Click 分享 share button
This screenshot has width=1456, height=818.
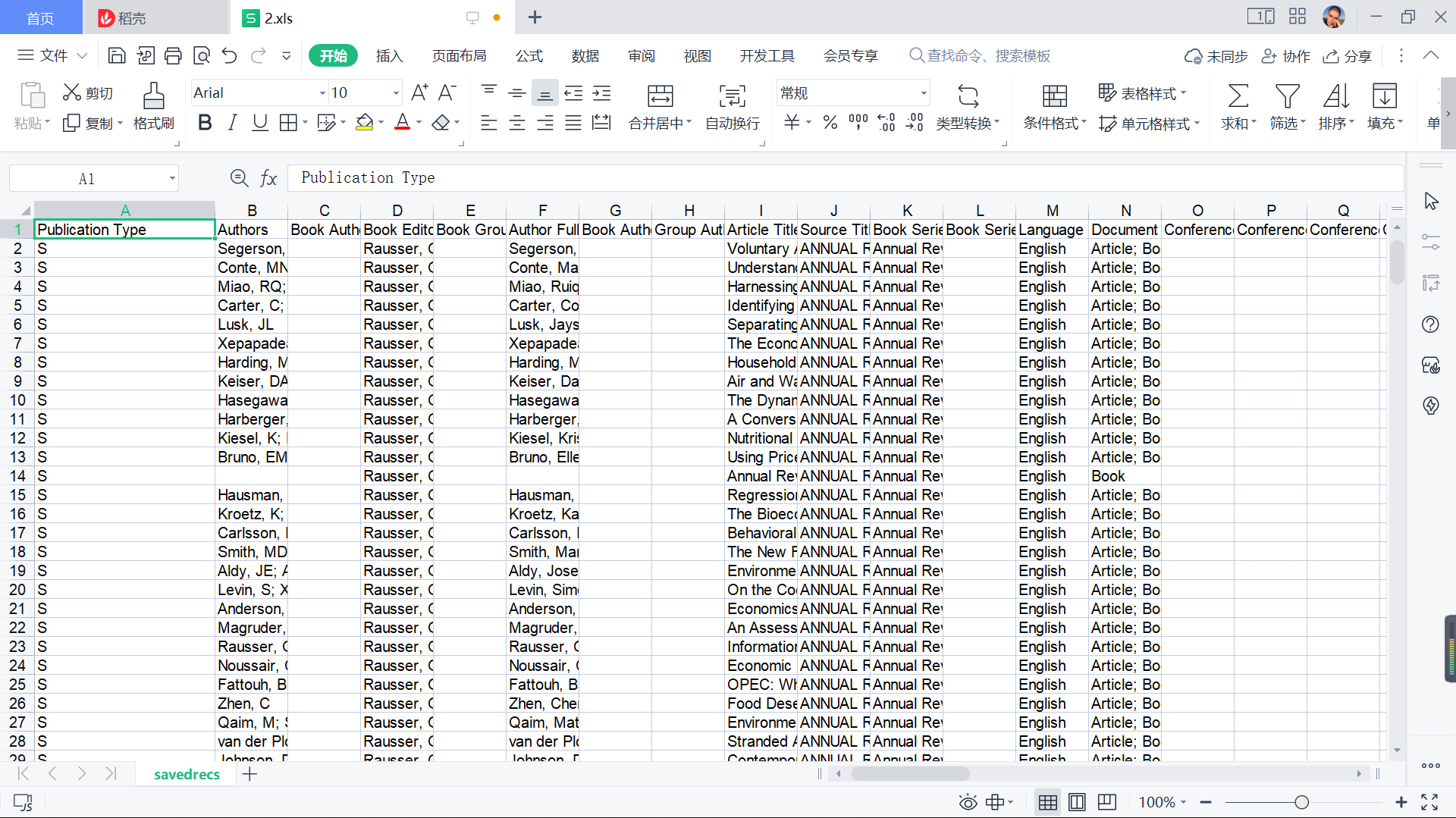coord(1348,56)
